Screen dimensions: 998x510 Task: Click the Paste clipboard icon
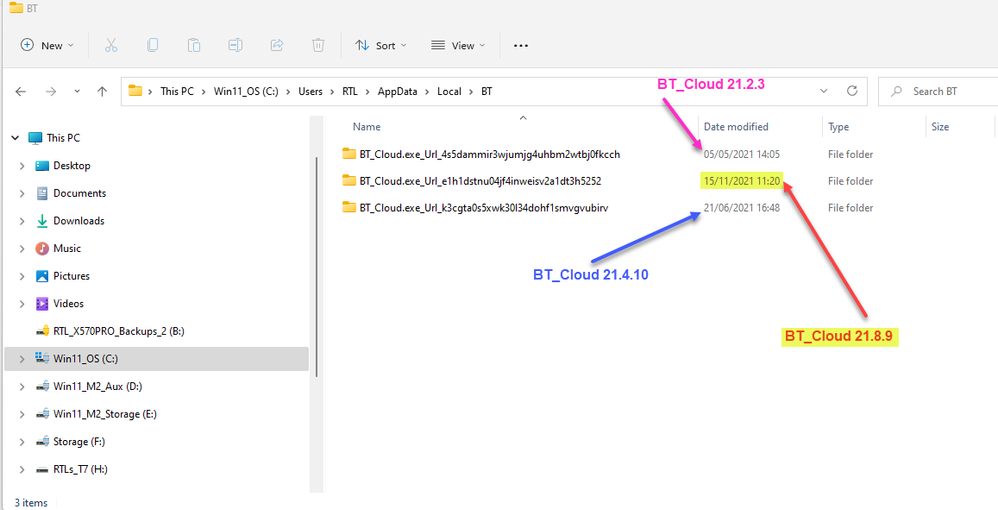(x=194, y=45)
